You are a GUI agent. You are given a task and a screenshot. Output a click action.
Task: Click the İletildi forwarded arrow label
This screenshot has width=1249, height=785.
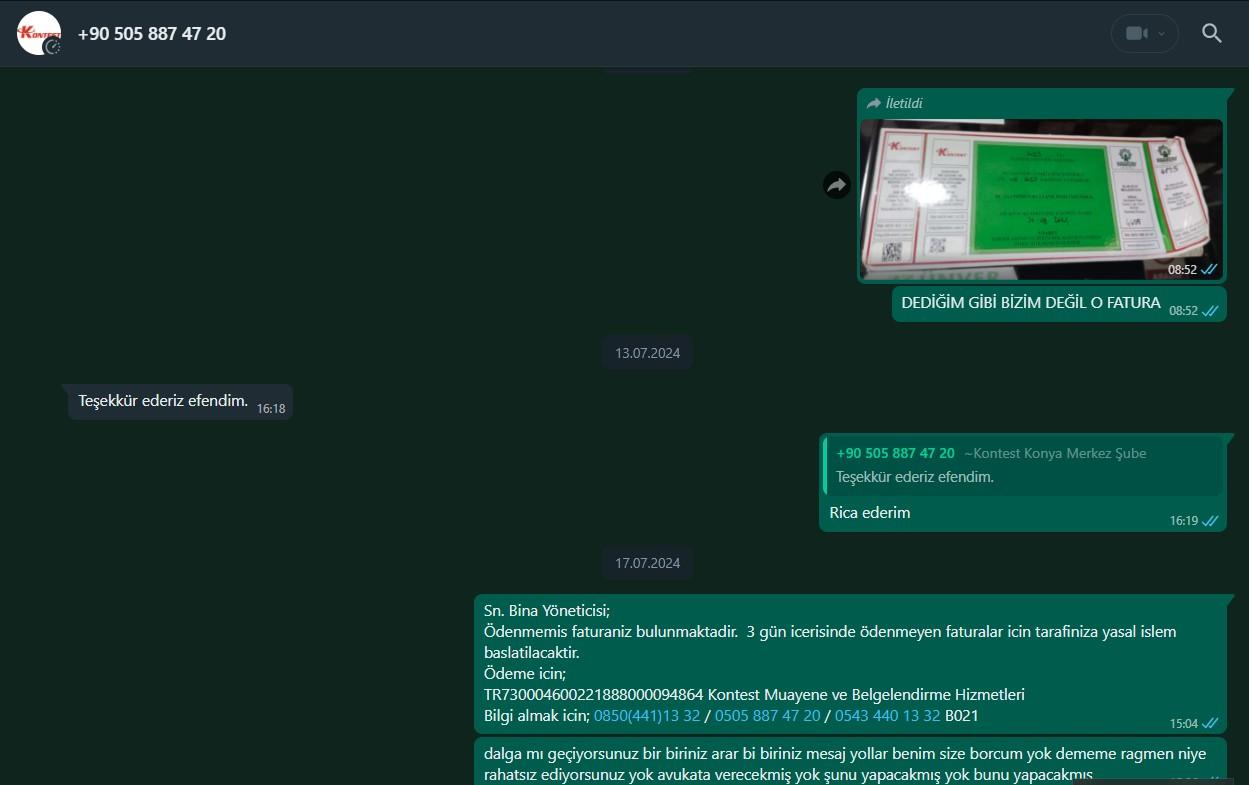[895, 103]
